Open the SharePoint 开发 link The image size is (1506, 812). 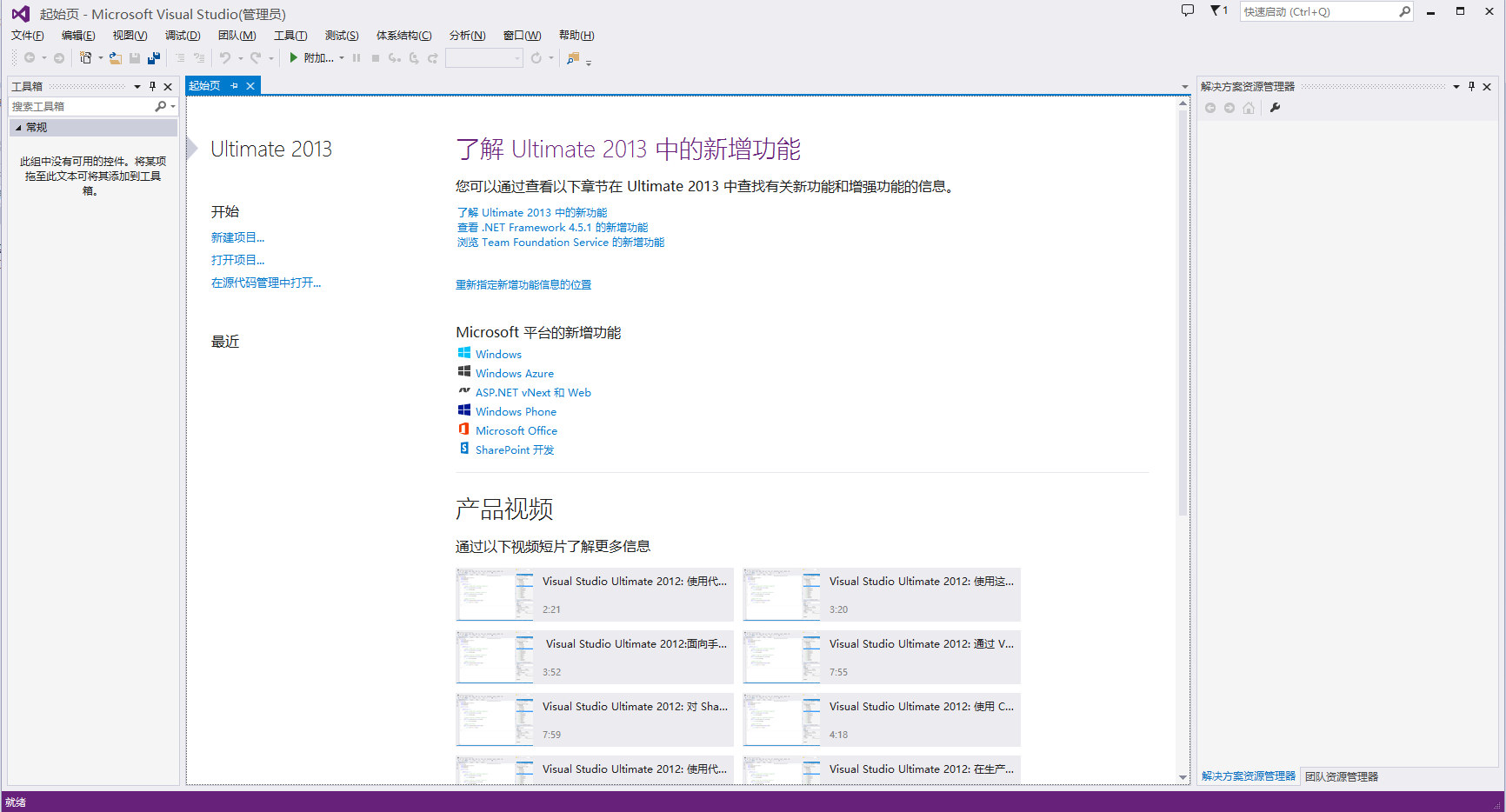click(x=515, y=450)
